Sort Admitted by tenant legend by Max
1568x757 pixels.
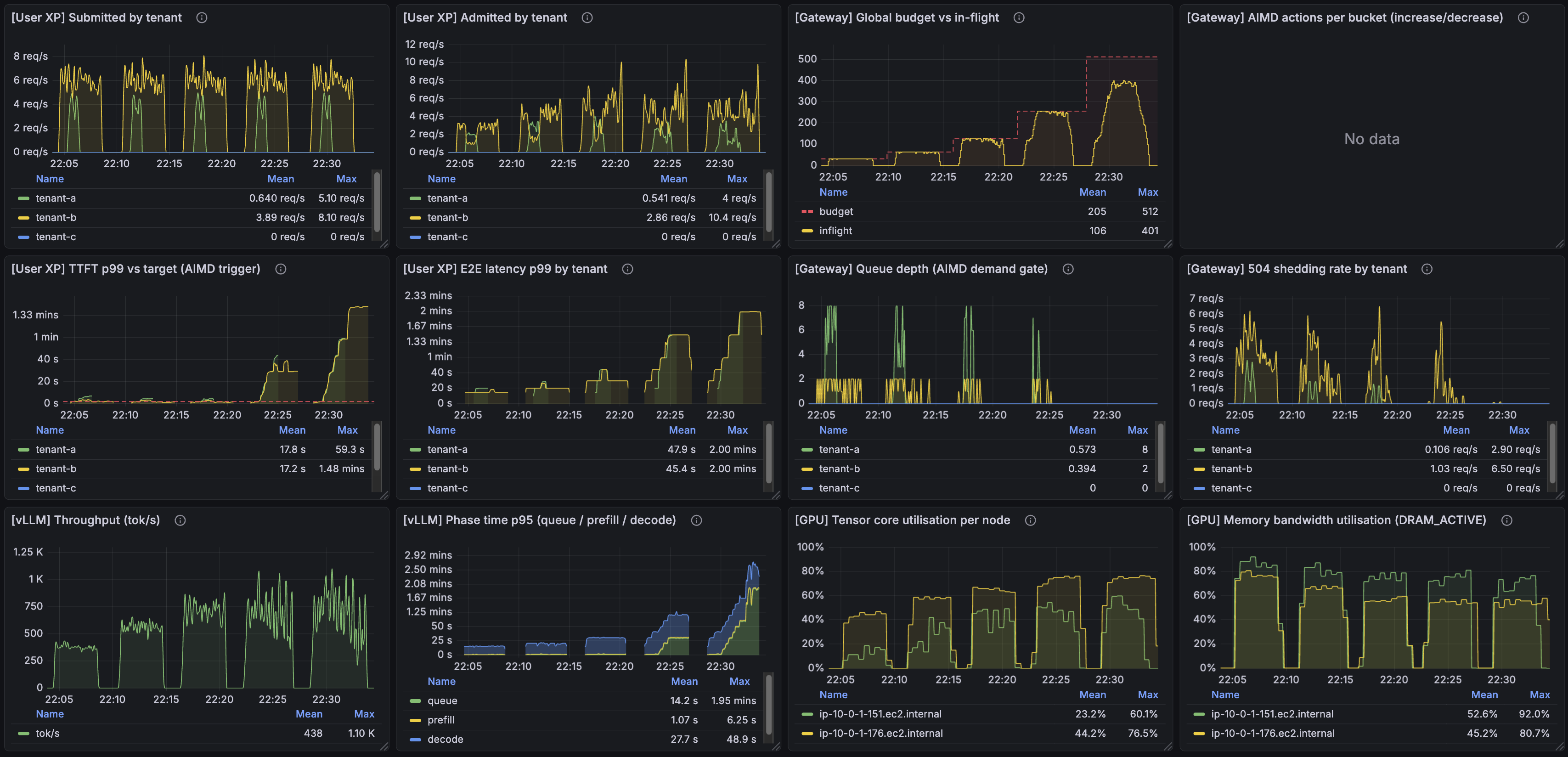[737, 179]
